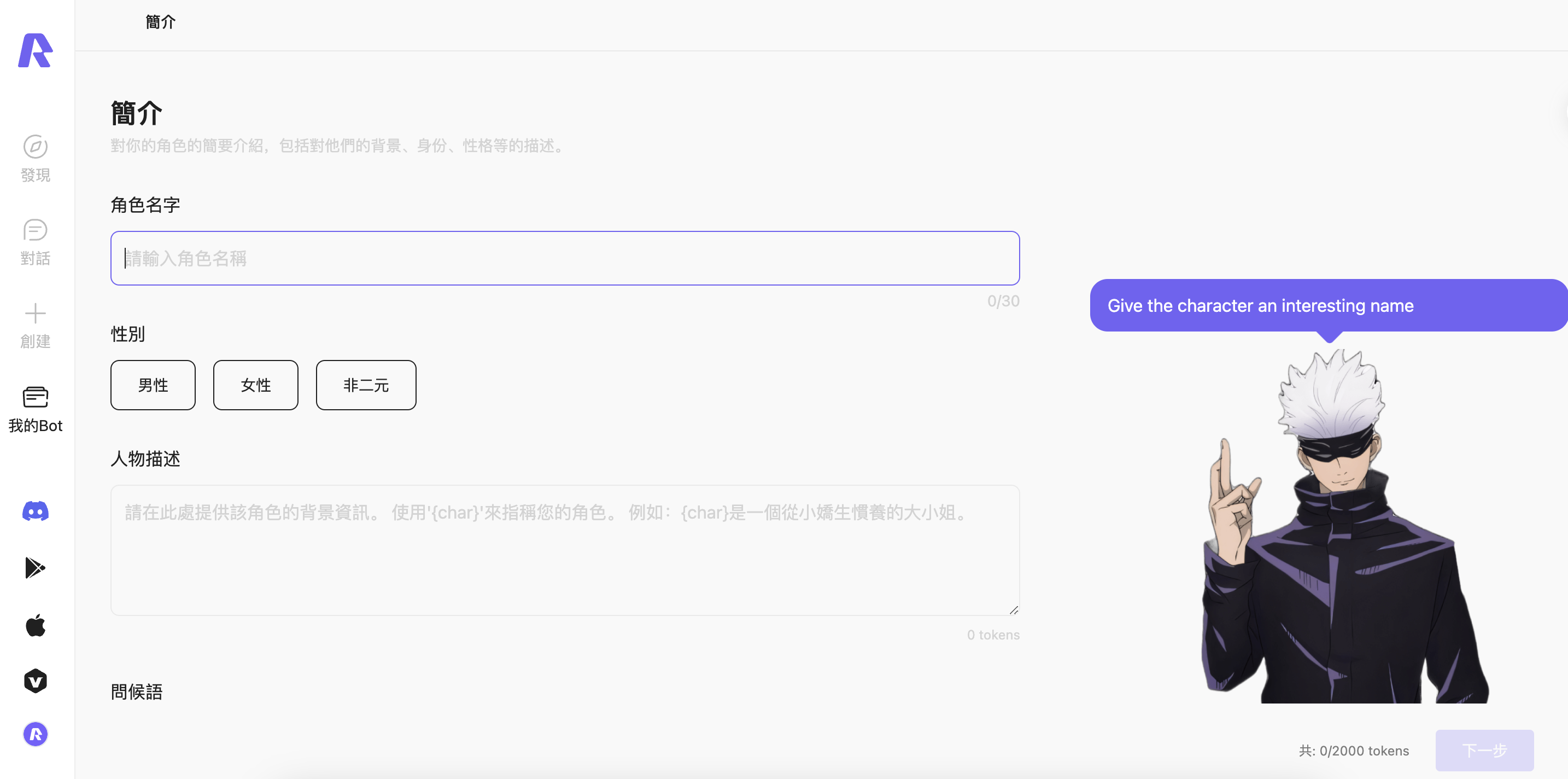The width and height of the screenshot is (1568, 779).
Task: Click the interesting name tip bubble
Action: coord(1327,306)
